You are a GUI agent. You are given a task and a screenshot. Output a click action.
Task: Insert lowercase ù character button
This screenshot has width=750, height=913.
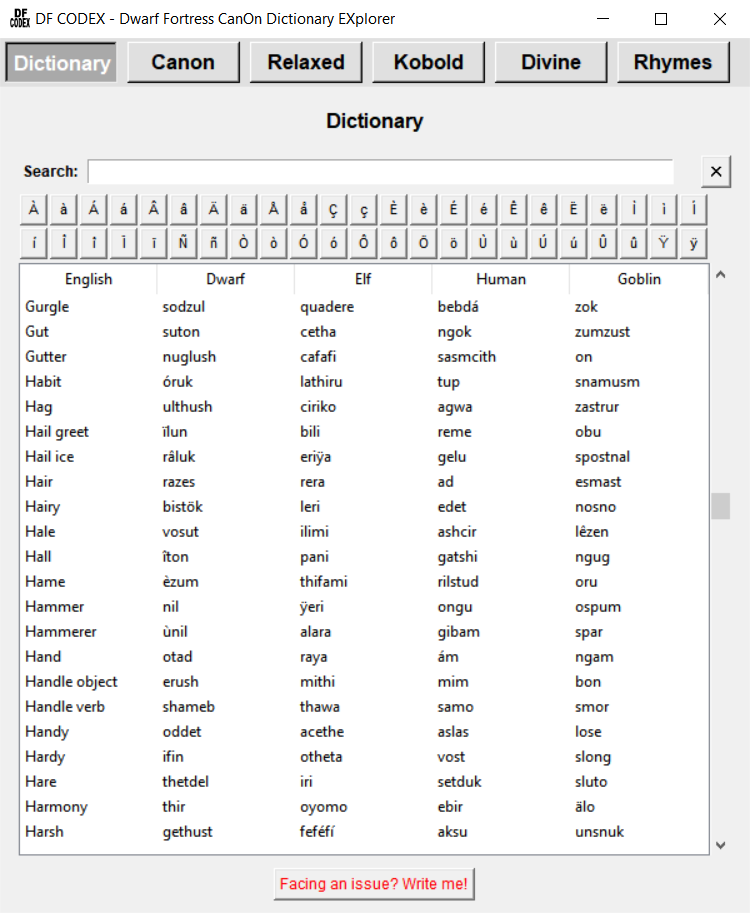point(513,243)
